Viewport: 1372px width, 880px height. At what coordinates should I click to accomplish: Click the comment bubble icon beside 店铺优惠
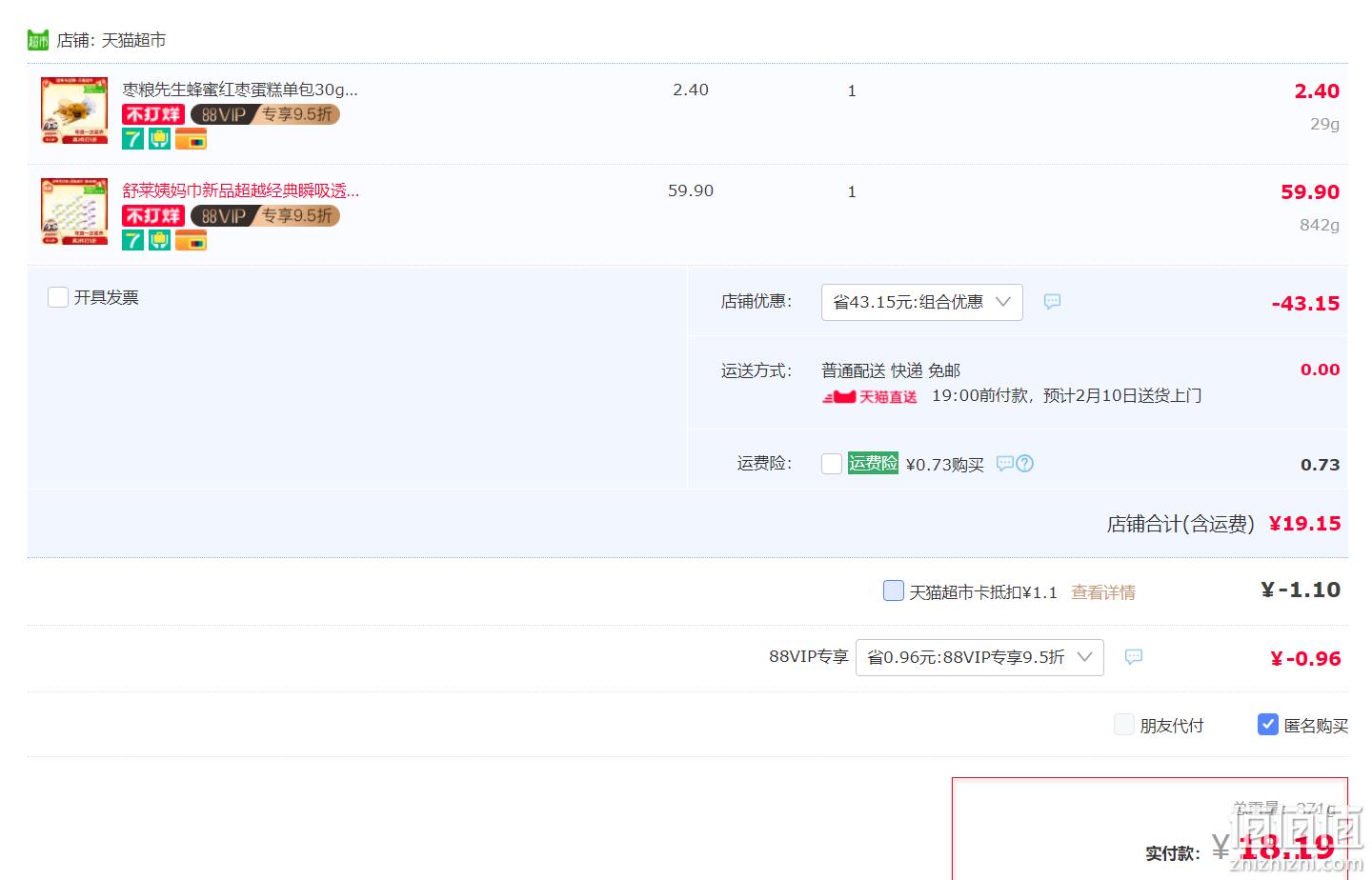1052,301
